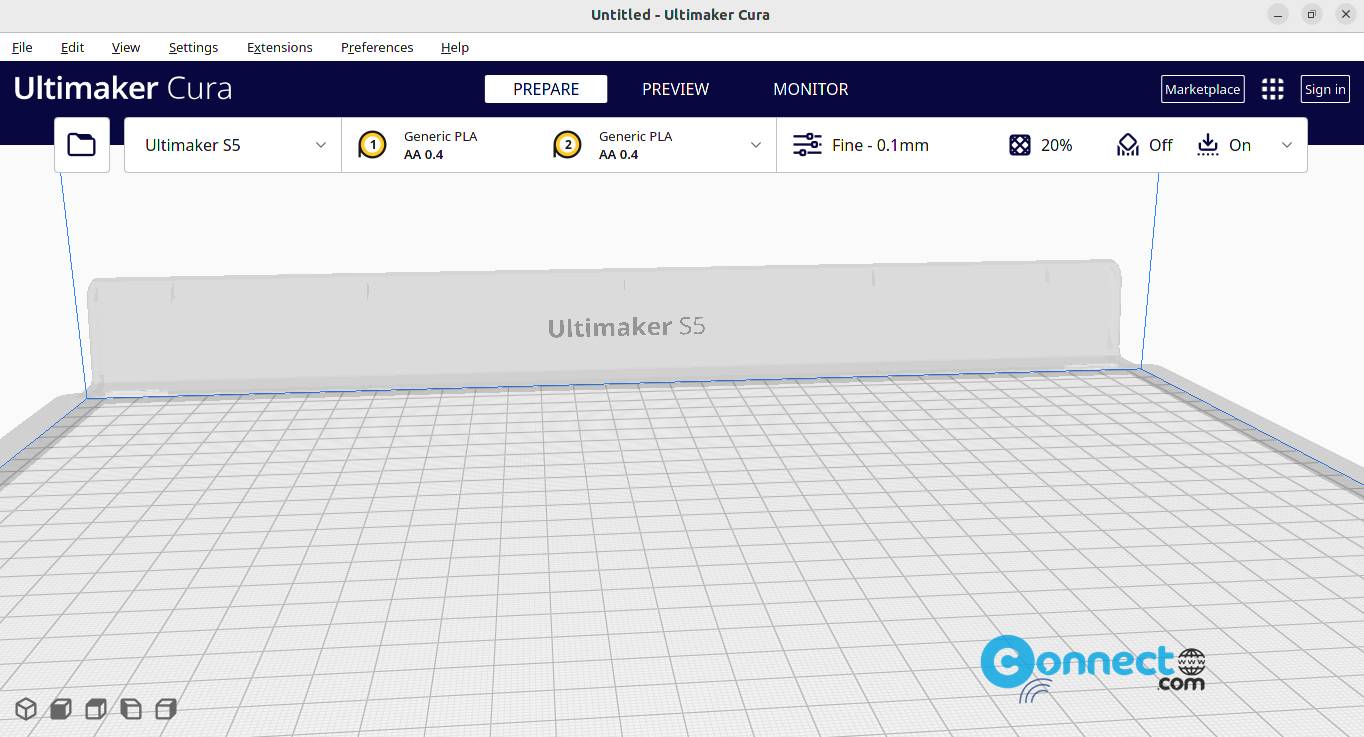Screen dimensions: 1364x737
Task: Close the Cura window
Action: (x=1346, y=14)
